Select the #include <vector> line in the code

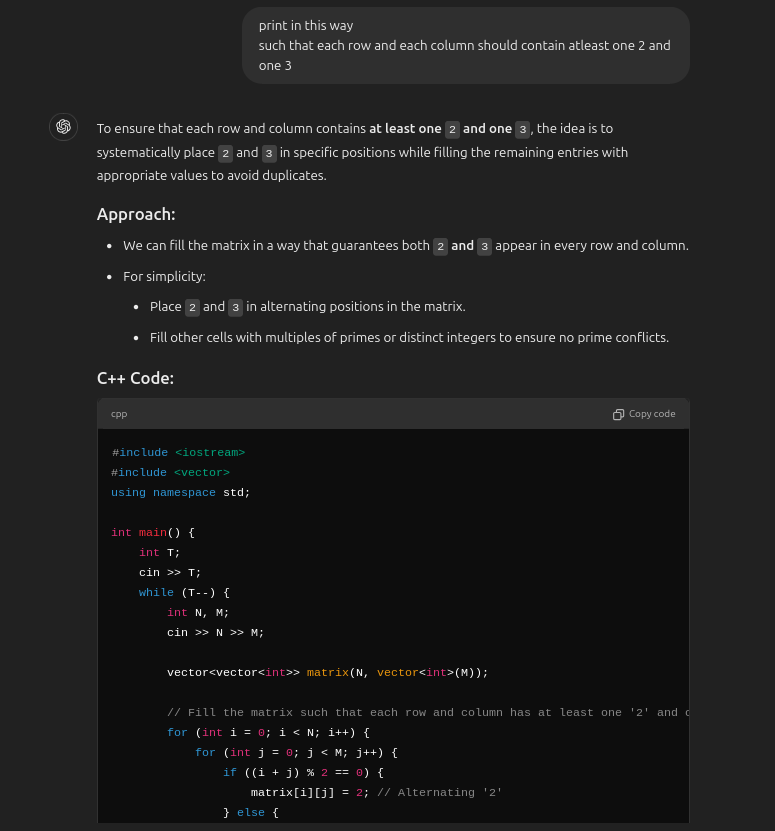[170, 473]
